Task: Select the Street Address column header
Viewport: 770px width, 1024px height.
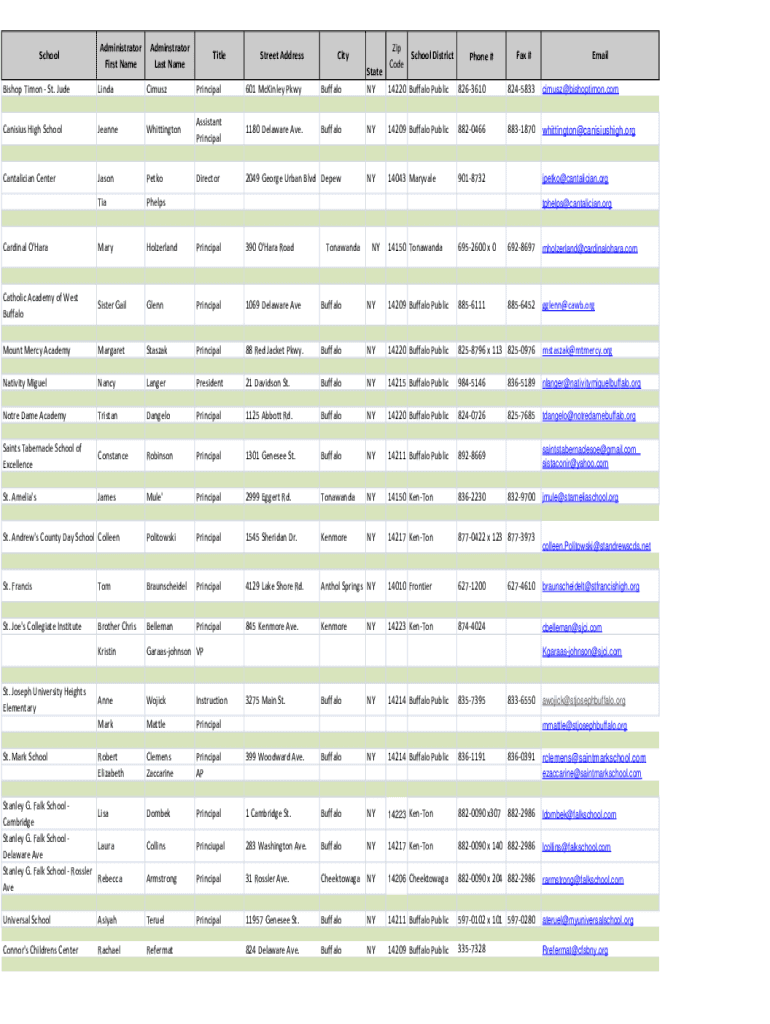Action: tap(281, 56)
